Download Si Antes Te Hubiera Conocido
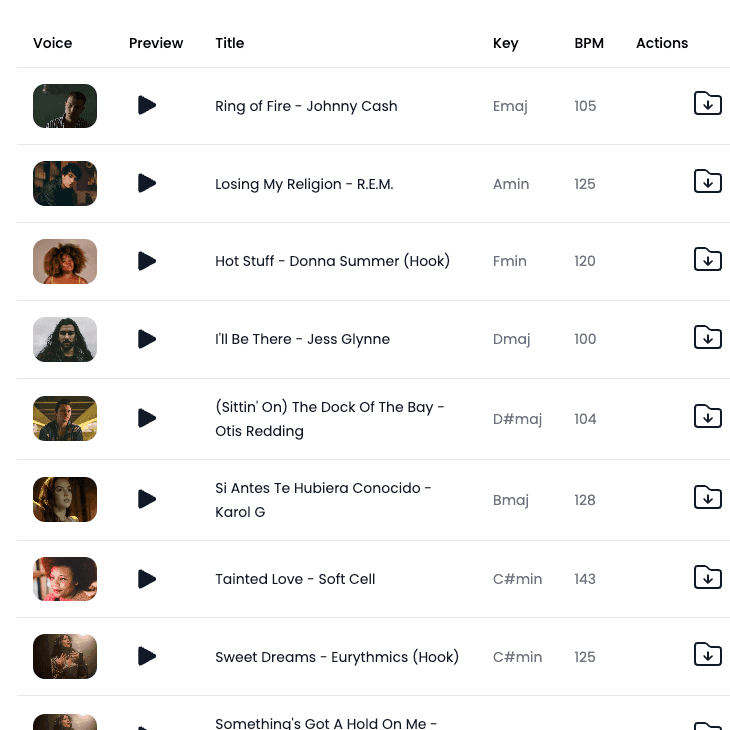This screenshot has height=730, width=730. point(708,497)
